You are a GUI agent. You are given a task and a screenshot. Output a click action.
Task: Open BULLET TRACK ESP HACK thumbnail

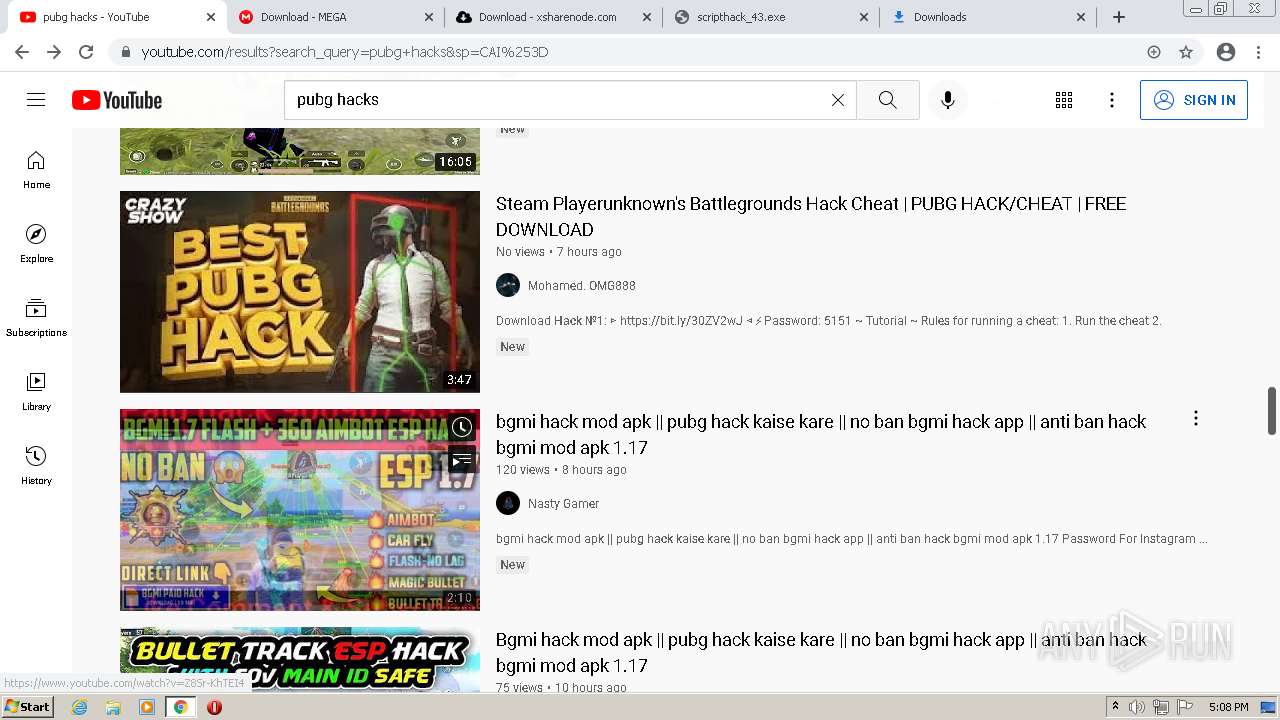click(300, 660)
